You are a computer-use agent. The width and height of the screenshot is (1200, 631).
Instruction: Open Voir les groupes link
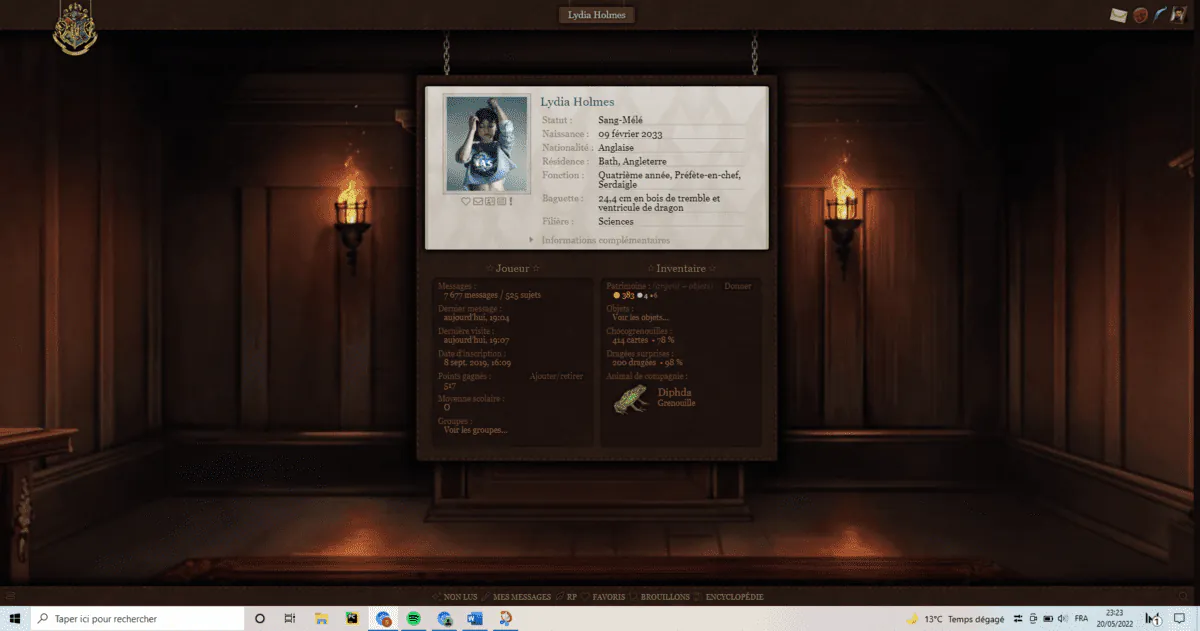coord(475,430)
